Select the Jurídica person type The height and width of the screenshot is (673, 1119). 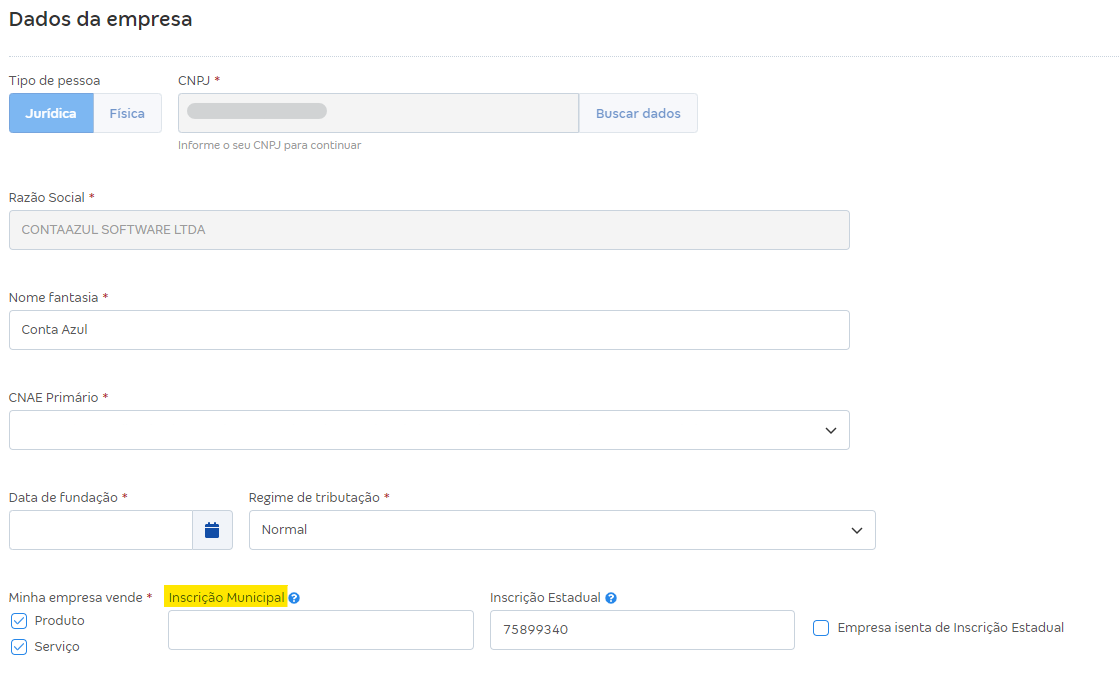click(x=51, y=114)
